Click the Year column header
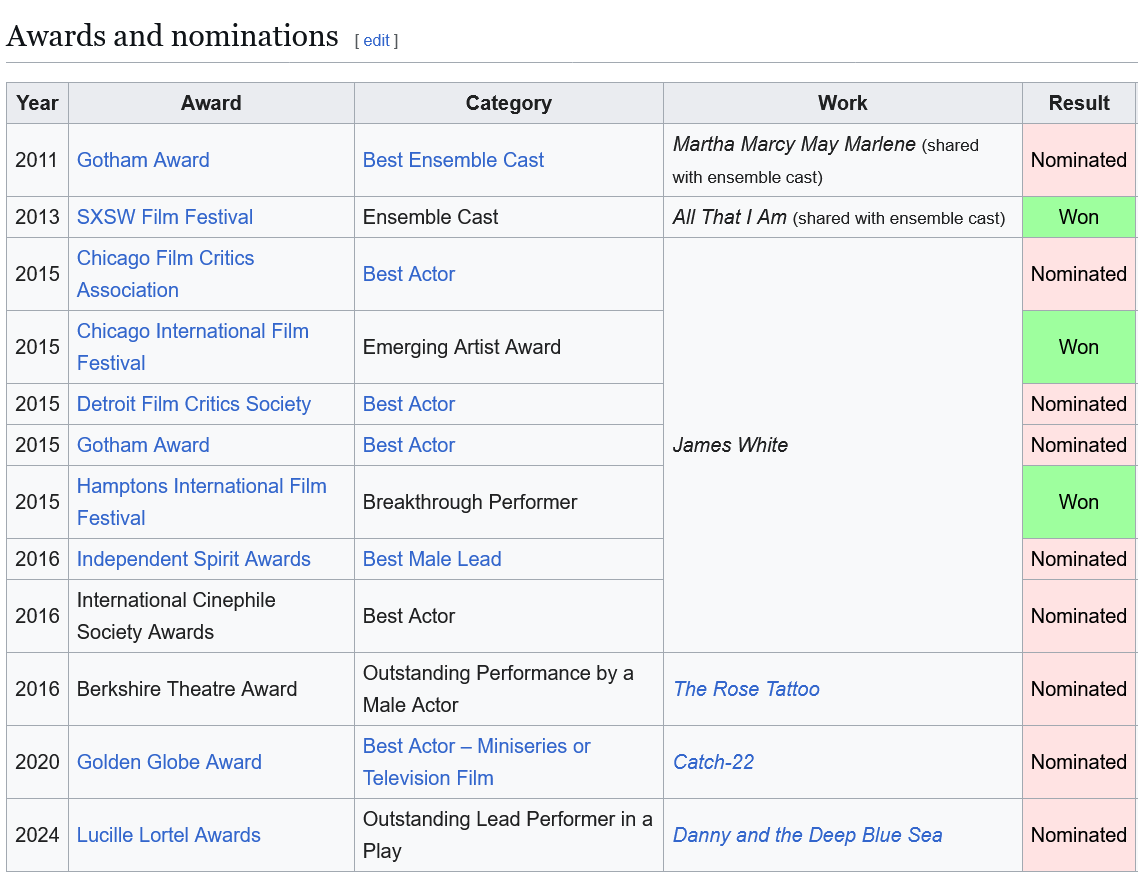The width and height of the screenshot is (1138, 872). (37, 103)
